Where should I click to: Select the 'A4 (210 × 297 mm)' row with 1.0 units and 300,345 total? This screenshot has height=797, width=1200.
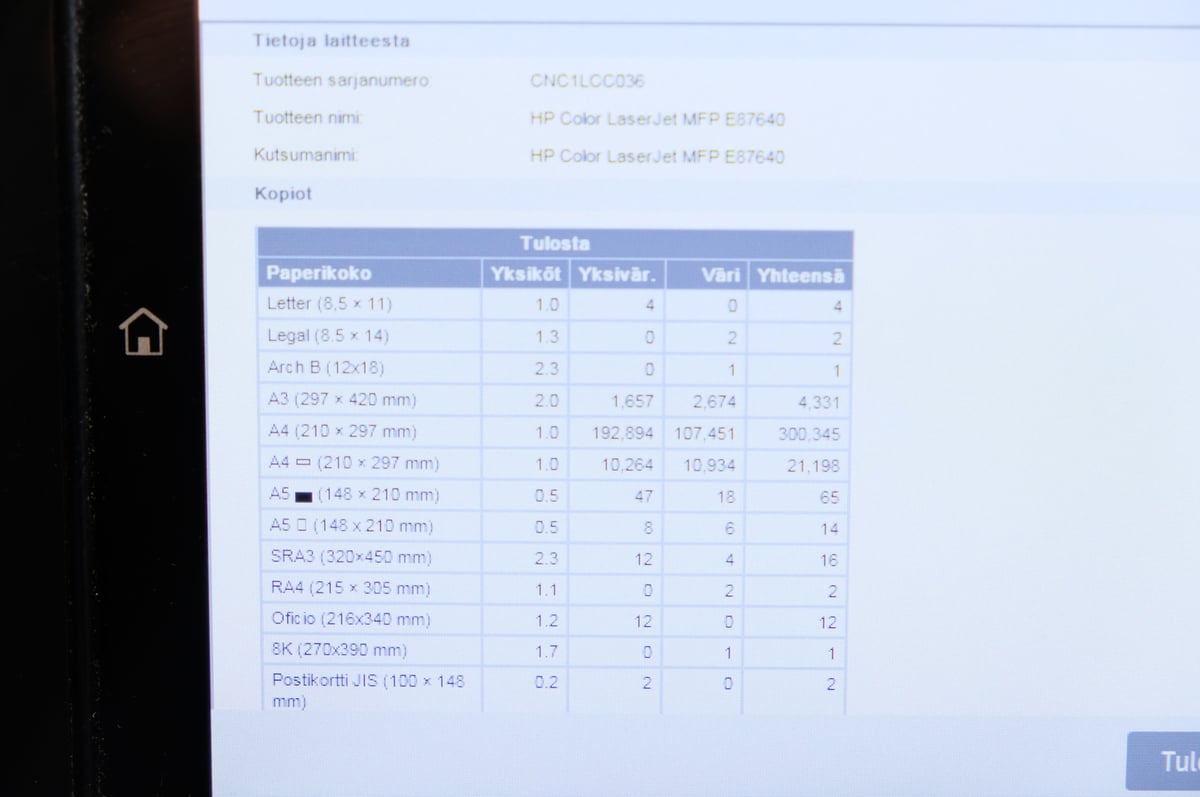pos(555,432)
